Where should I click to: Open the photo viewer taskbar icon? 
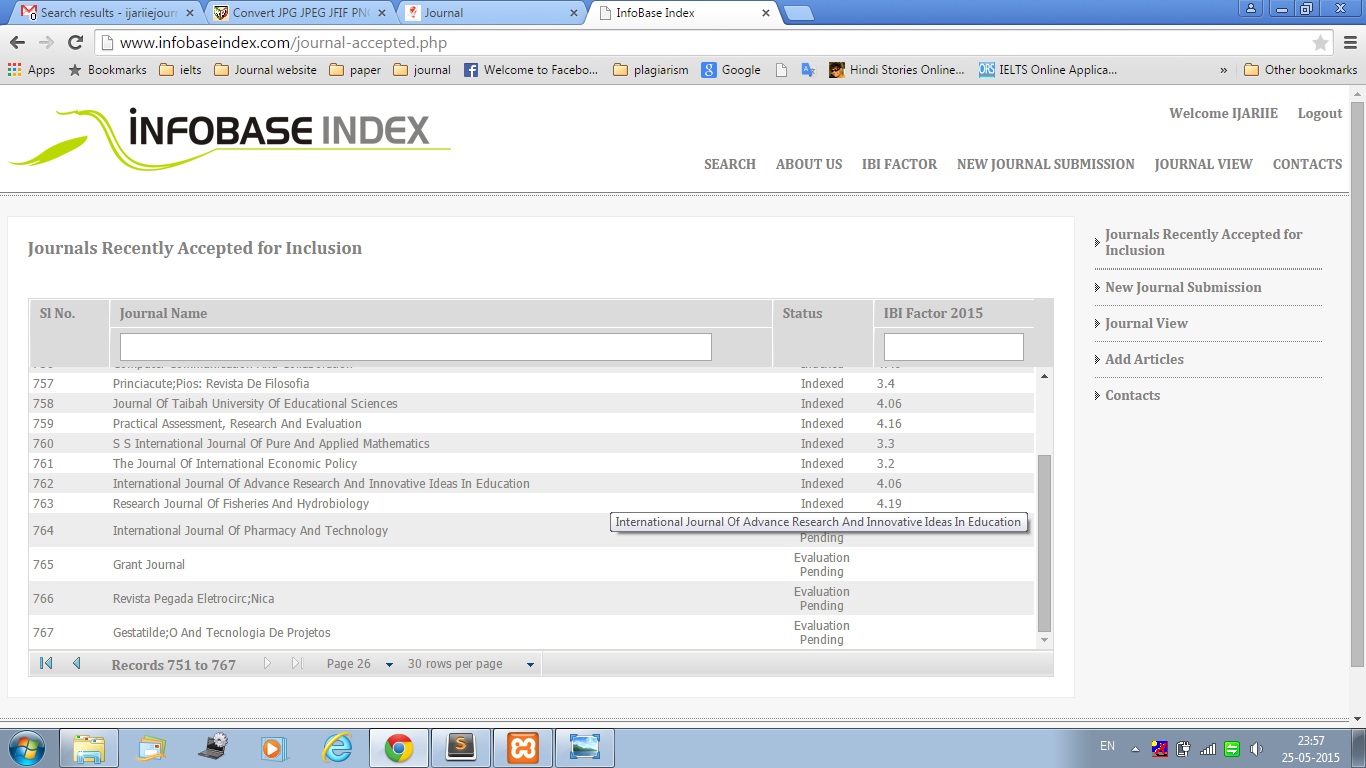(x=584, y=748)
